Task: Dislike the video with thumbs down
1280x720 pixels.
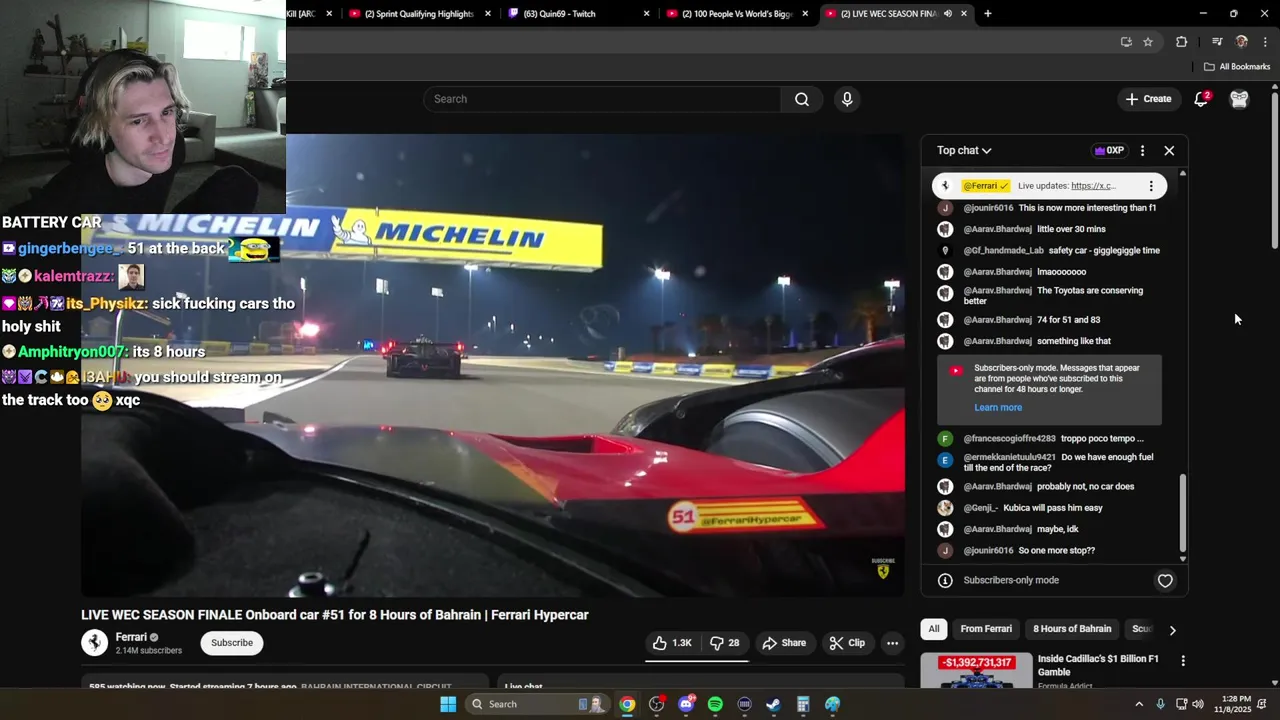Action: tap(725, 643)
